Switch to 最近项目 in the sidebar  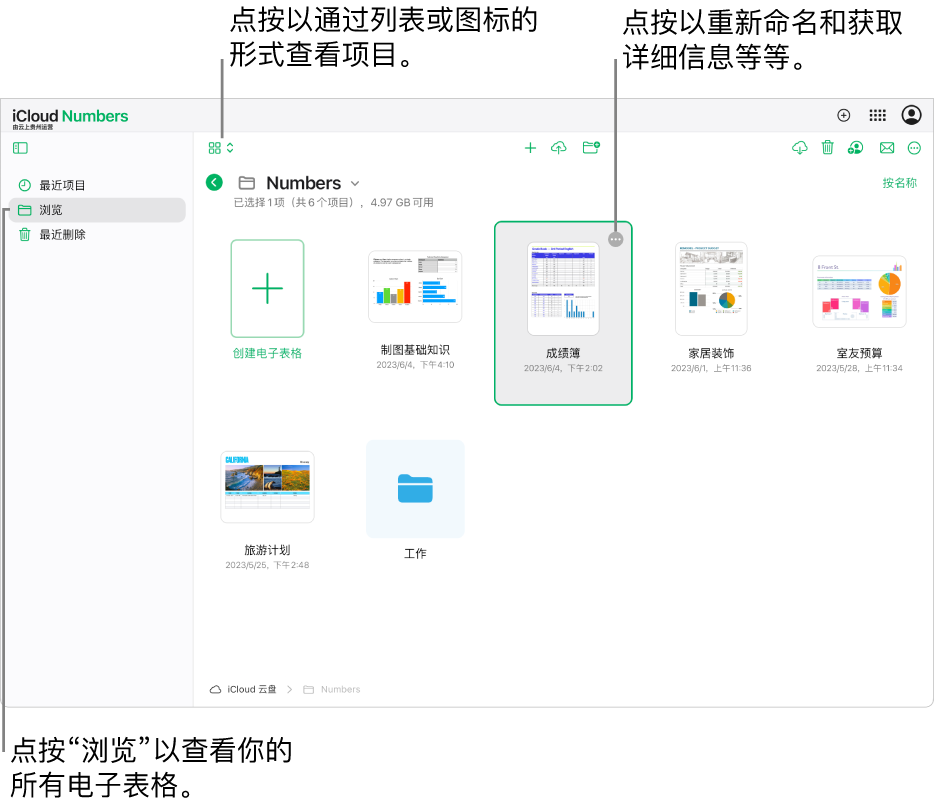62,185
